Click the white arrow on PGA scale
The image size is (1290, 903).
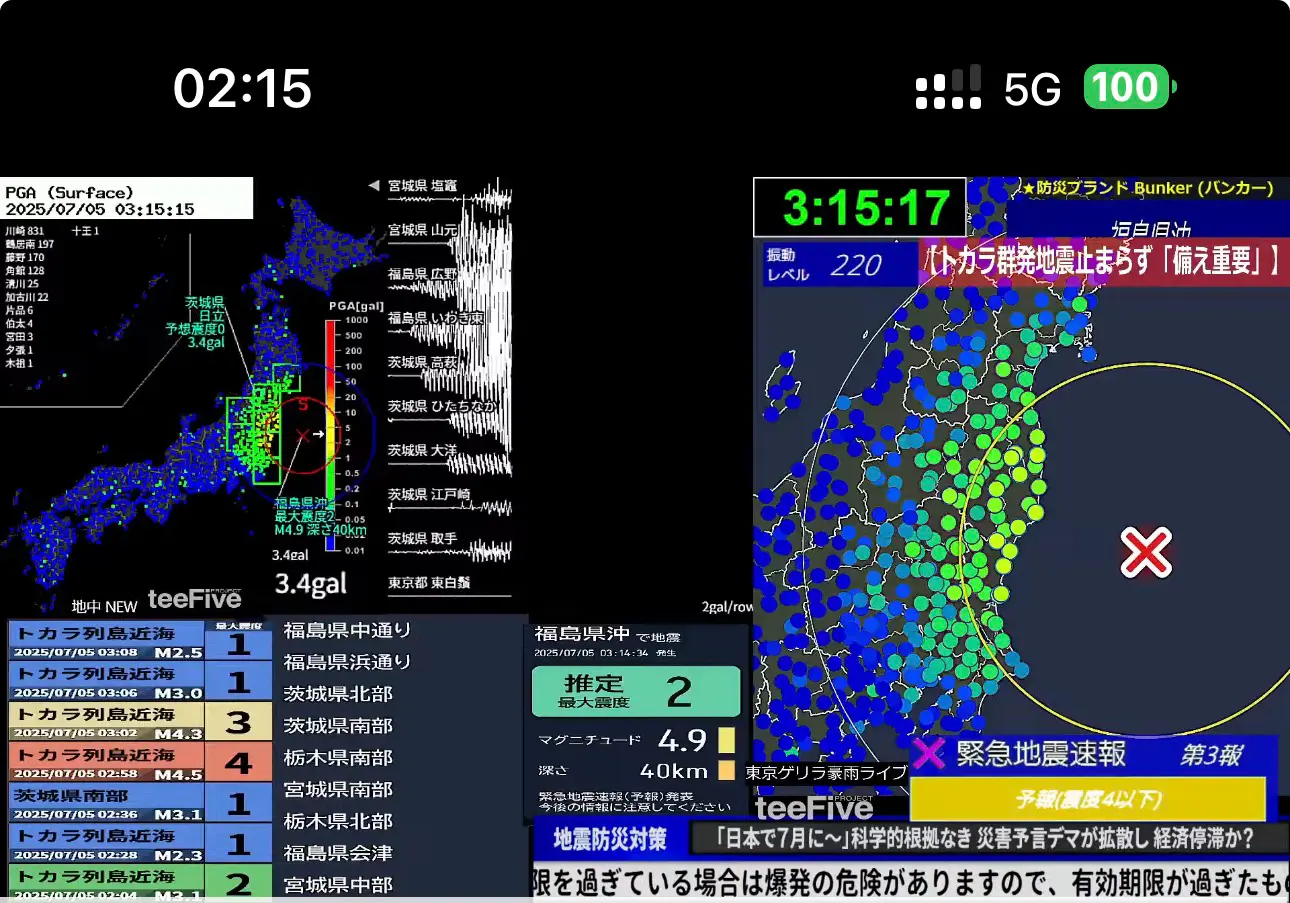click(x=317, y=434)
